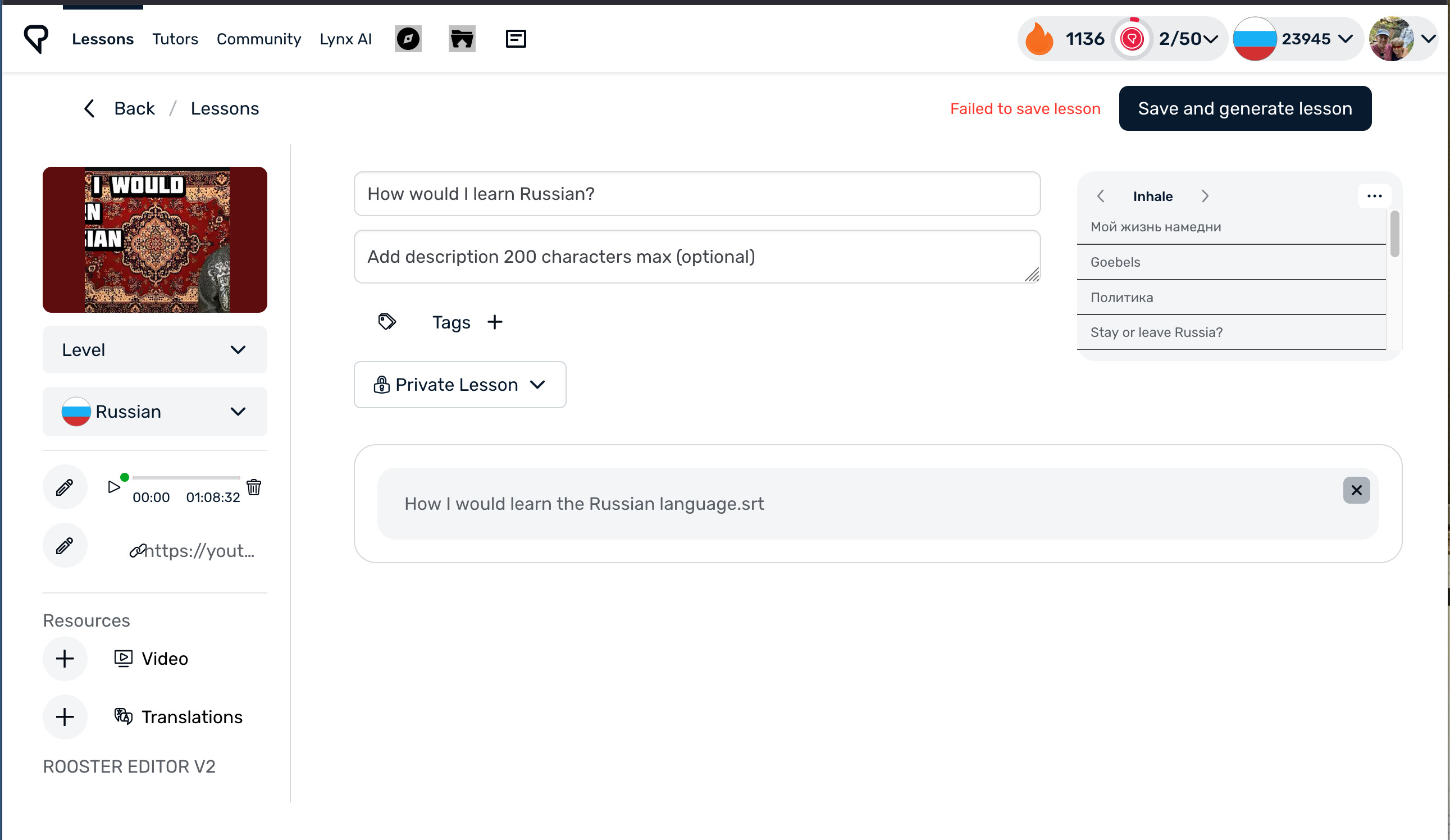Go to the Community tab
This screenshot has height=840, width=1450.
point(258,39)
